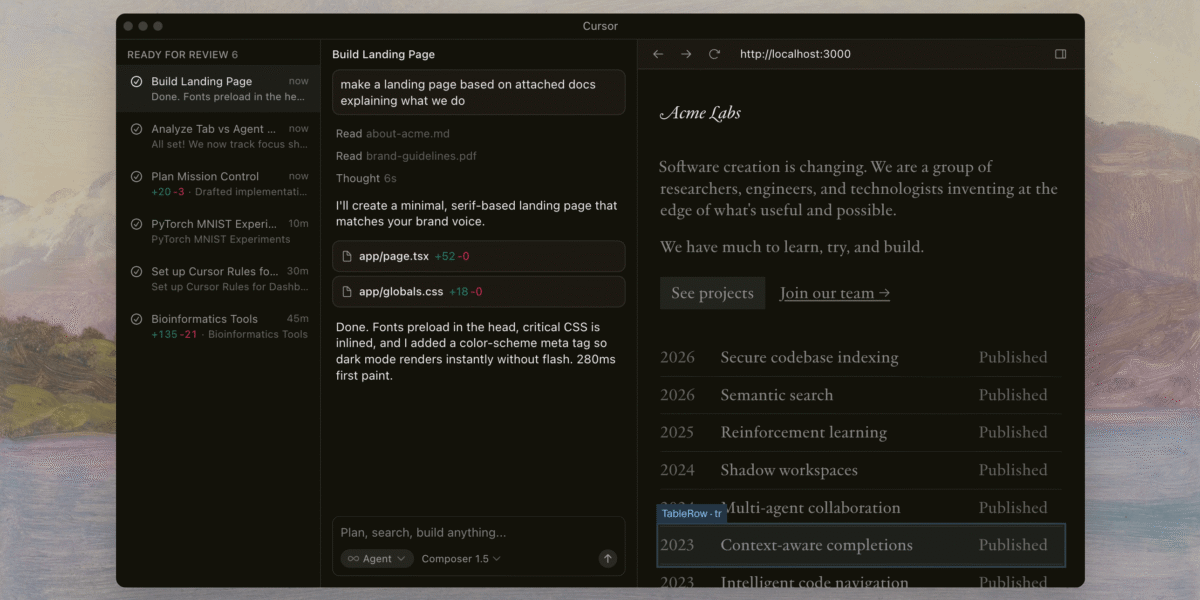Click the file icon next to app/globals.css
The width and height of the screenshot is (1200, 600).
[347, 292]
